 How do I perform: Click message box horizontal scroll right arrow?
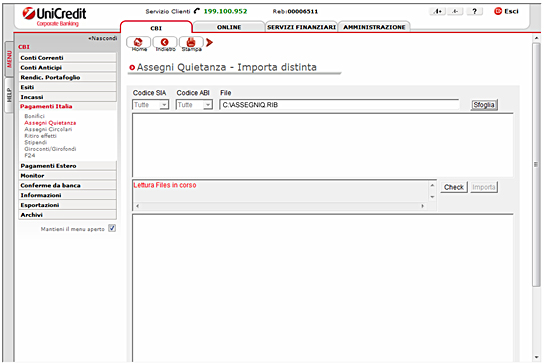pos(422,206)
